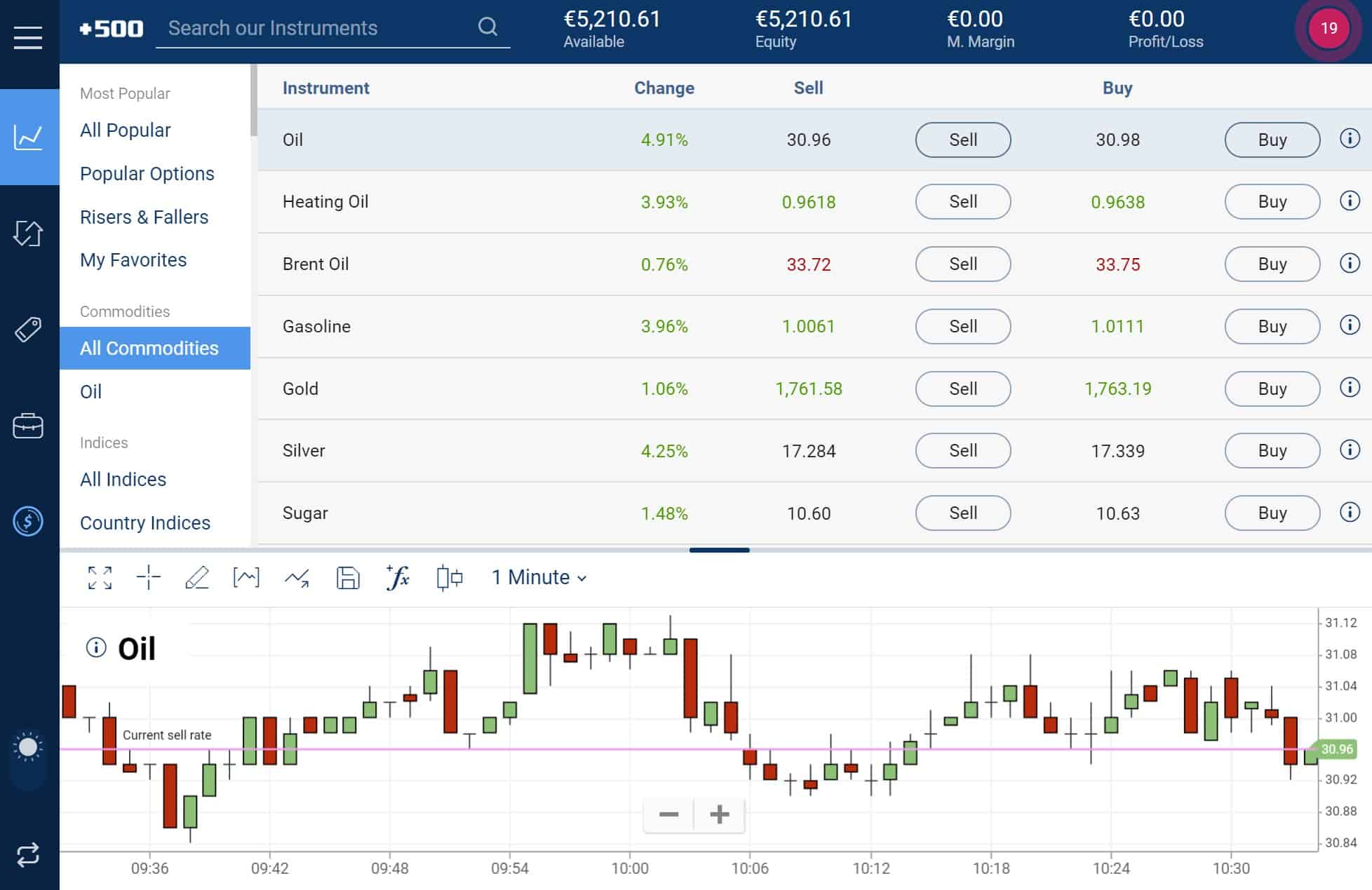Open the notifications badge showing 19
1372x890 pixels.
coord(1329,29)
